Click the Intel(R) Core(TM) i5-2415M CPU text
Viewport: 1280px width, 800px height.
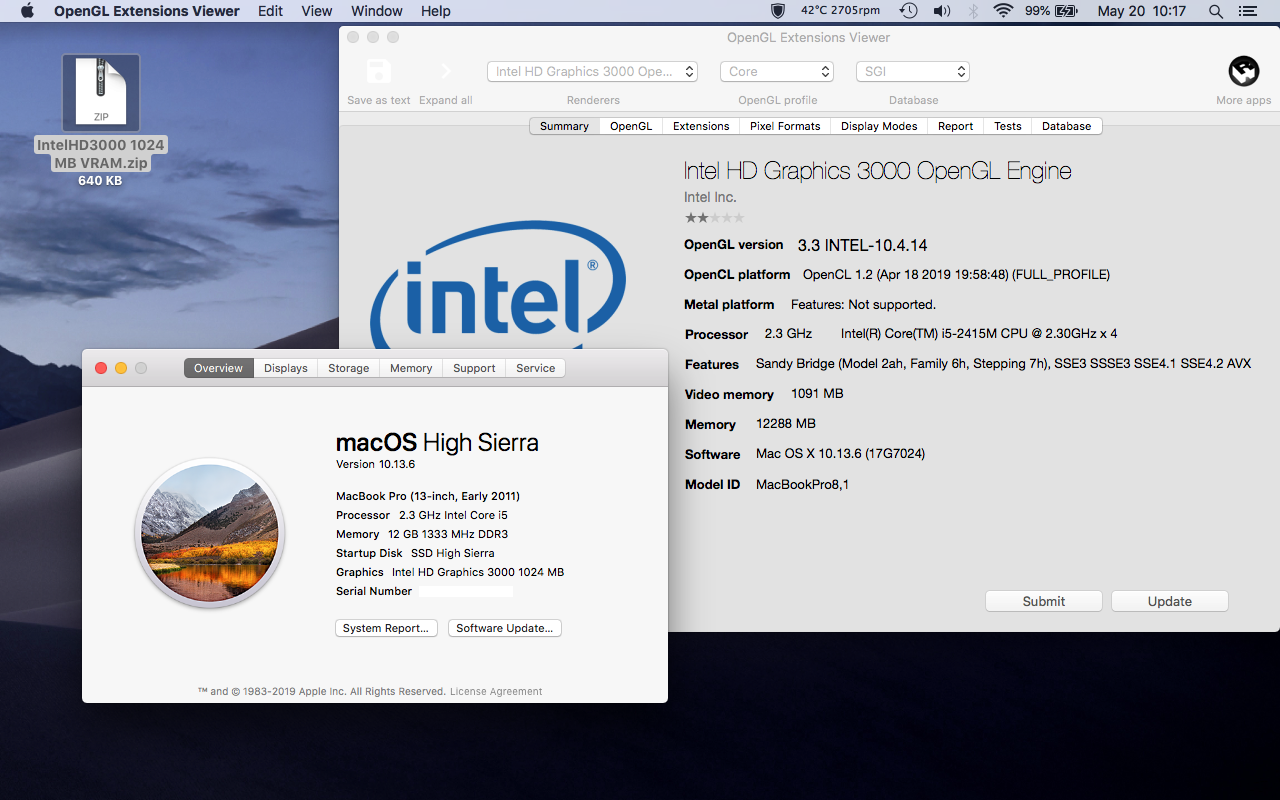click(979, 334)
